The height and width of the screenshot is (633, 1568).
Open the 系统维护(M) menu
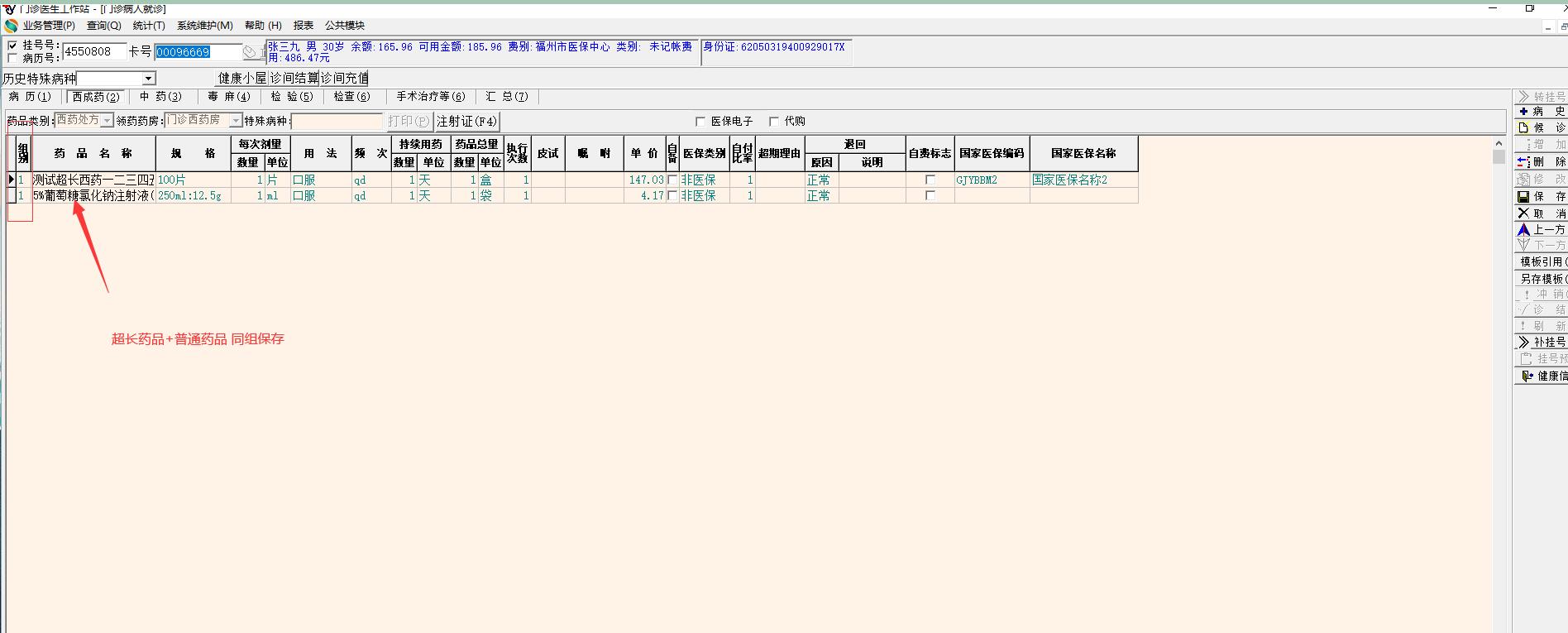[x=205, y=26]
